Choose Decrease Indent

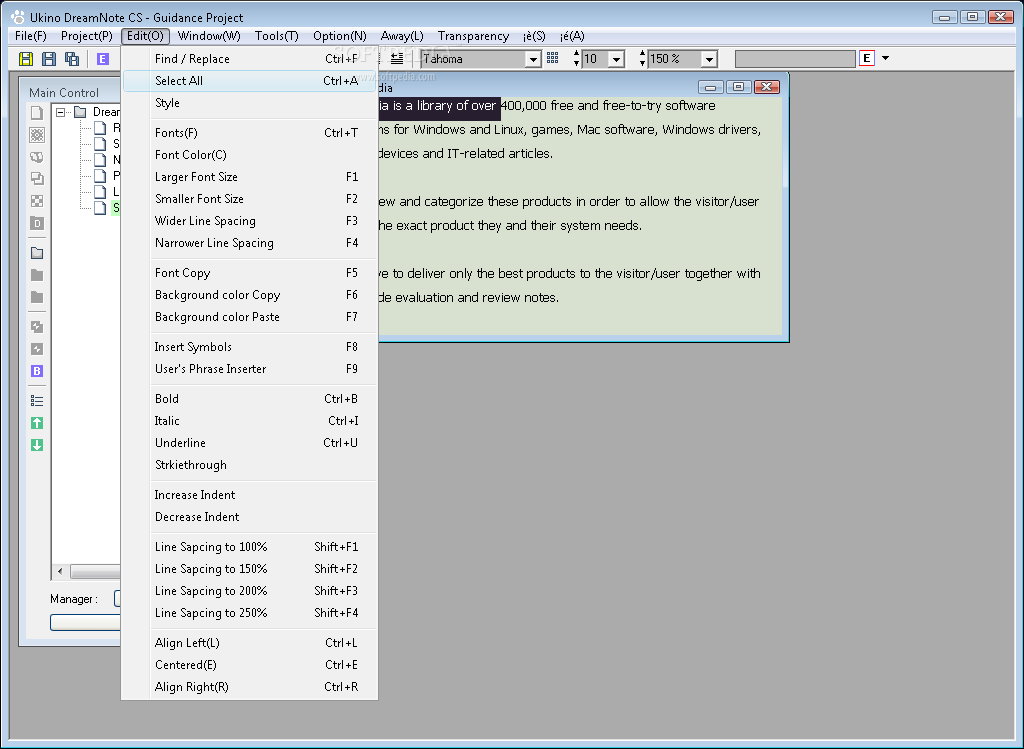249,517
